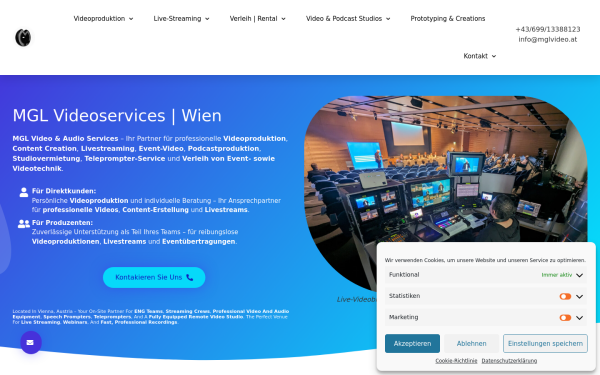Open the Verleih | Rental dropdown menu
Viewport: 600px width, 375px height.
(x=258, y=18)
